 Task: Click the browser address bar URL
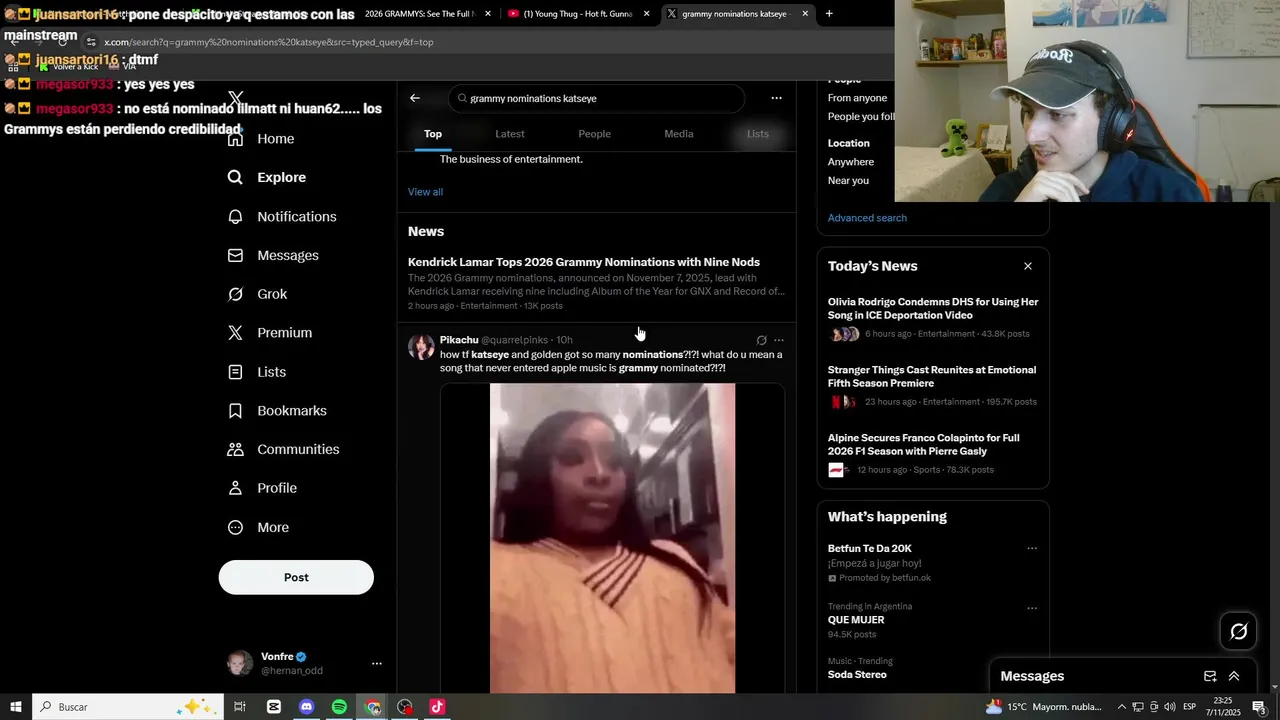[269, 42]
